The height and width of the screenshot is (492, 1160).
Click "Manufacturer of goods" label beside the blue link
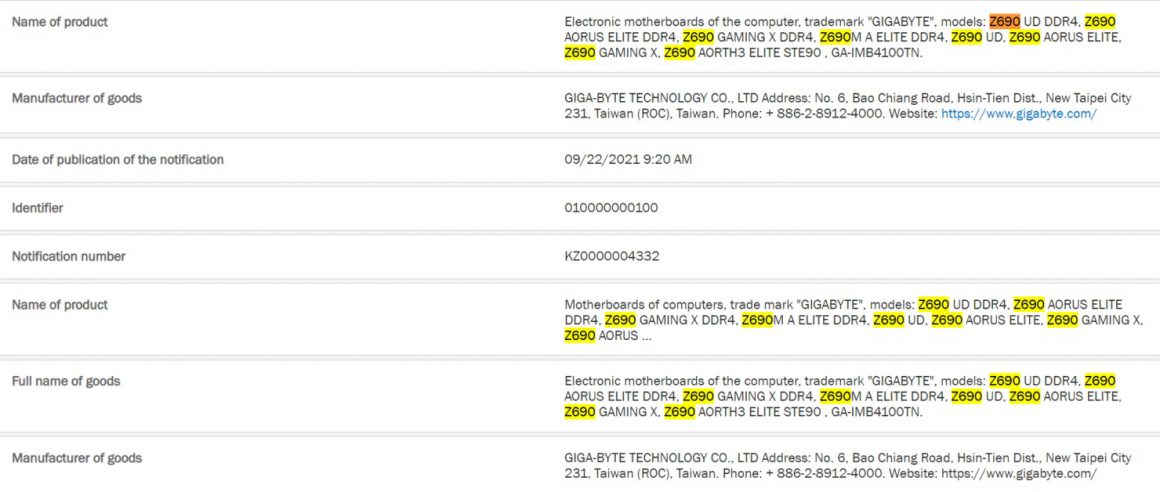[x=77, y=98]
